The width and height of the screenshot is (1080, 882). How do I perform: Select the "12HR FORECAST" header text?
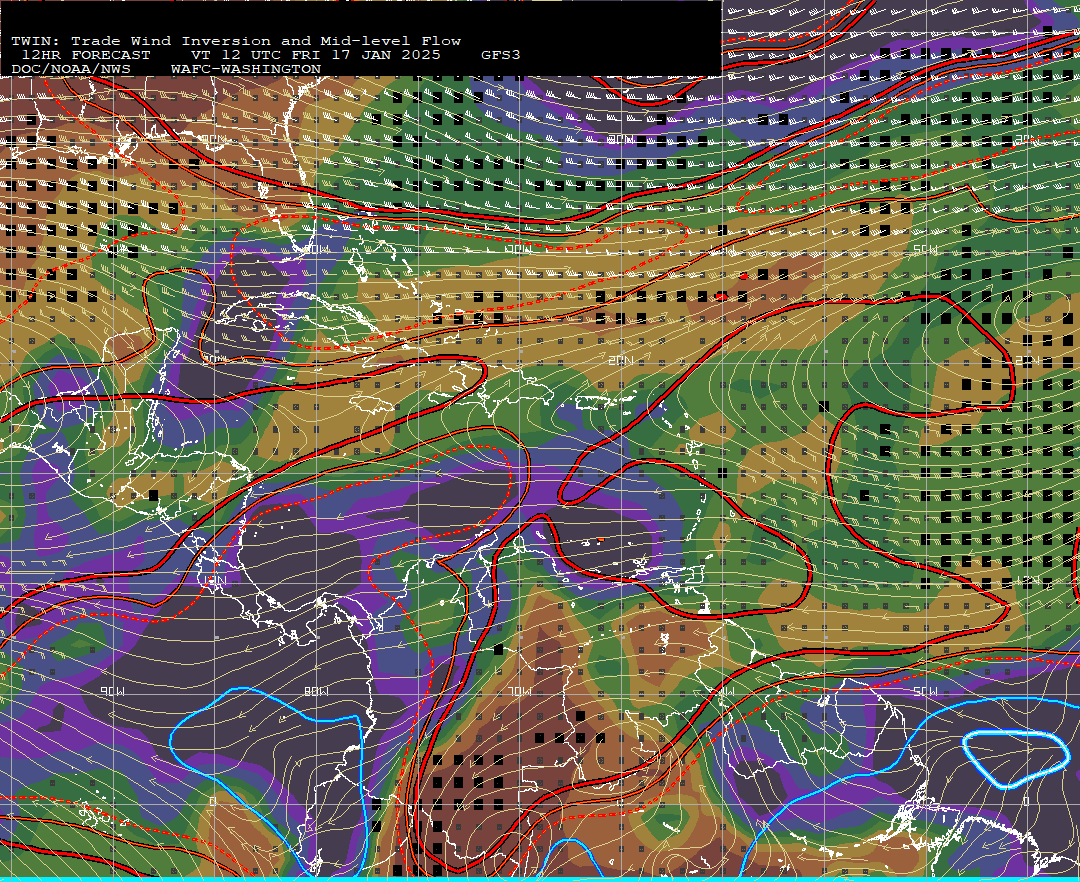click(86, 55)
